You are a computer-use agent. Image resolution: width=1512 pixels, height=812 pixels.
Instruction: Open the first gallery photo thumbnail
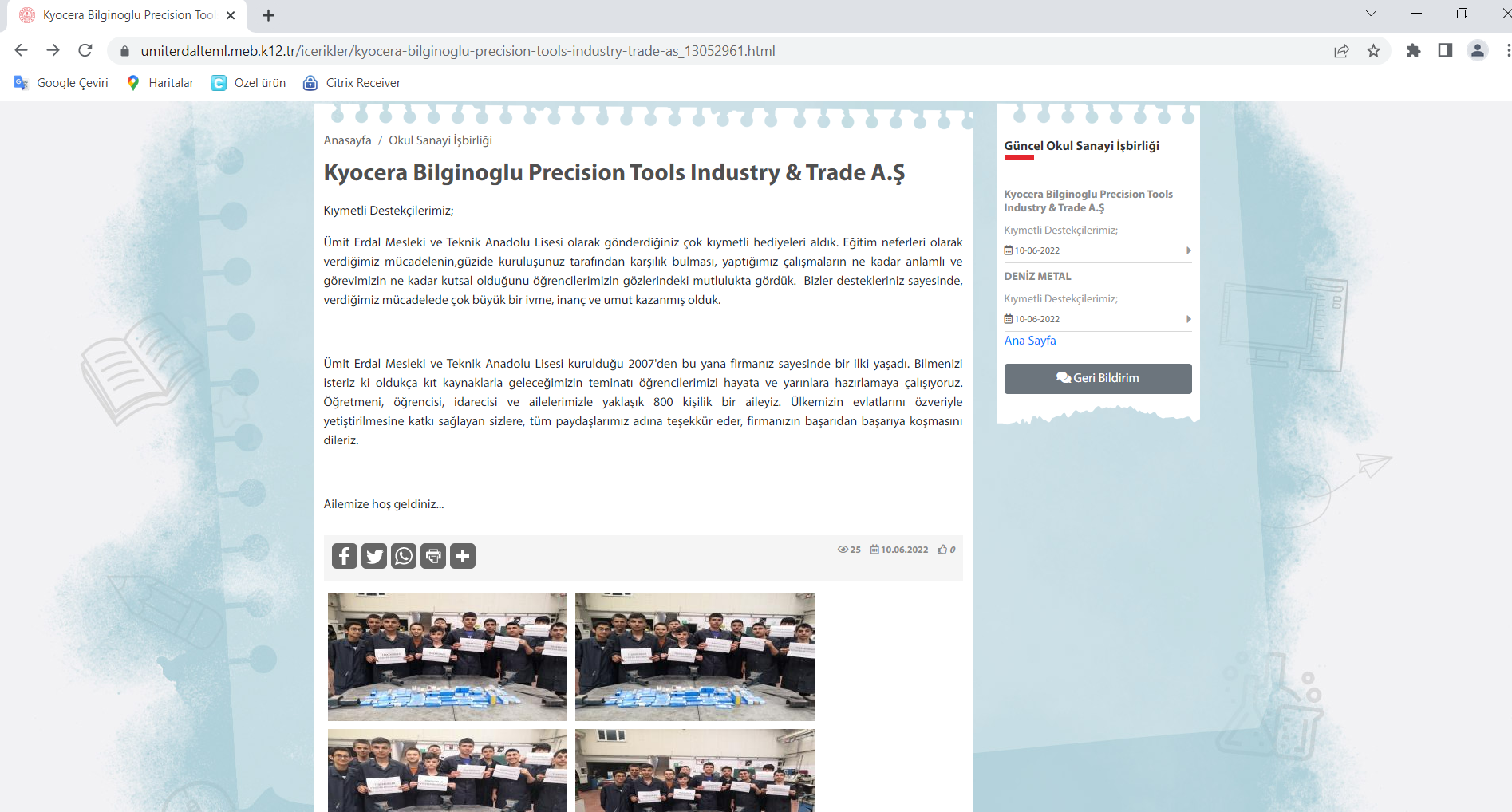click(447, 656)
